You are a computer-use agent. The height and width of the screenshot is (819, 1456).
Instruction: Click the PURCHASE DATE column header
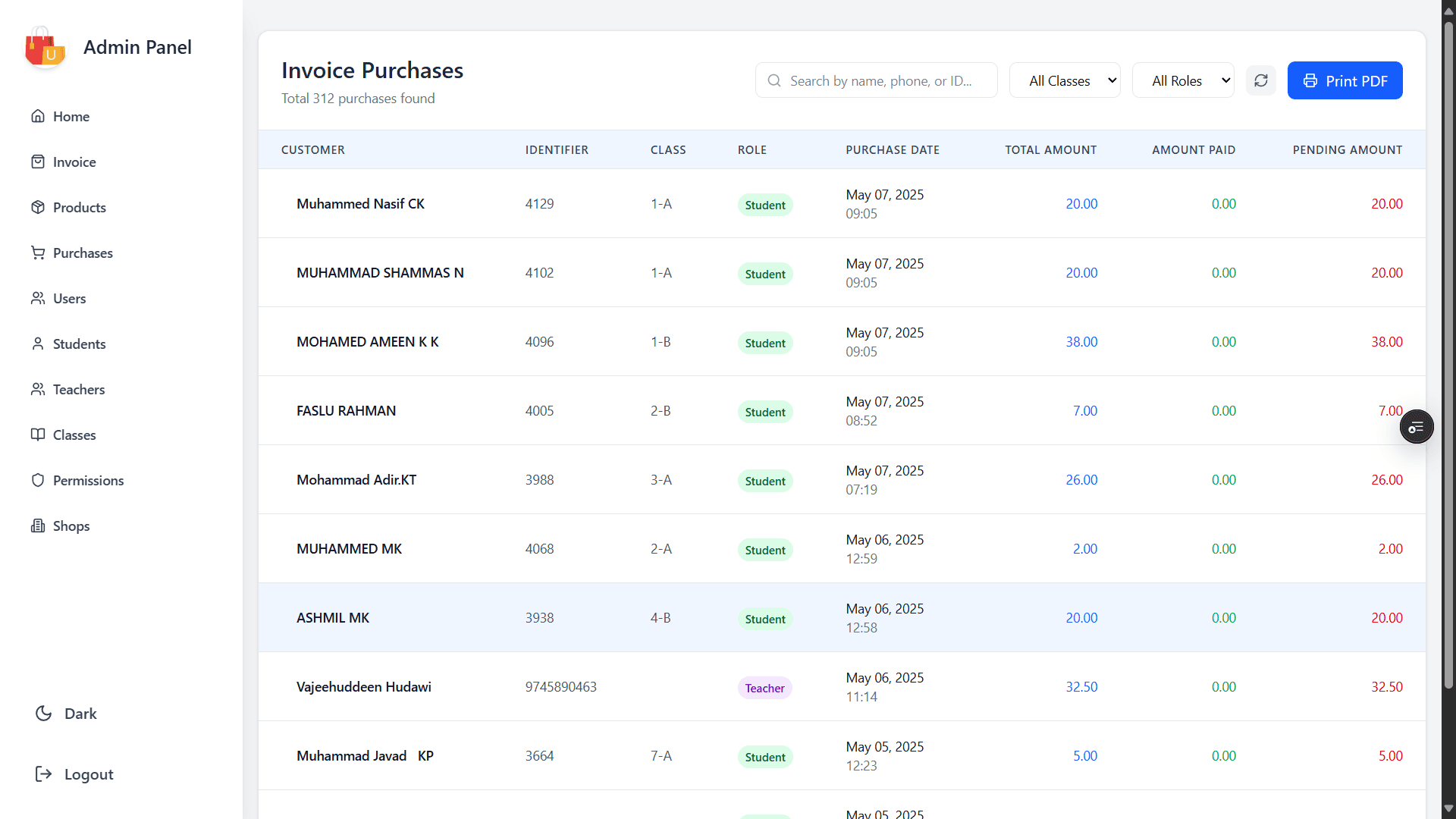click(893, 150)
